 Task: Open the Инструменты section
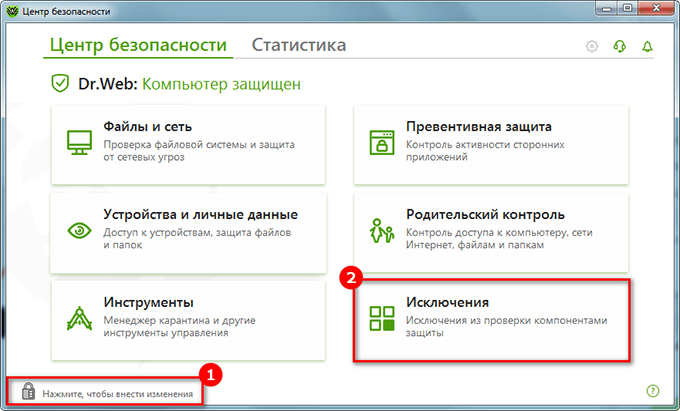coord(188,320)
